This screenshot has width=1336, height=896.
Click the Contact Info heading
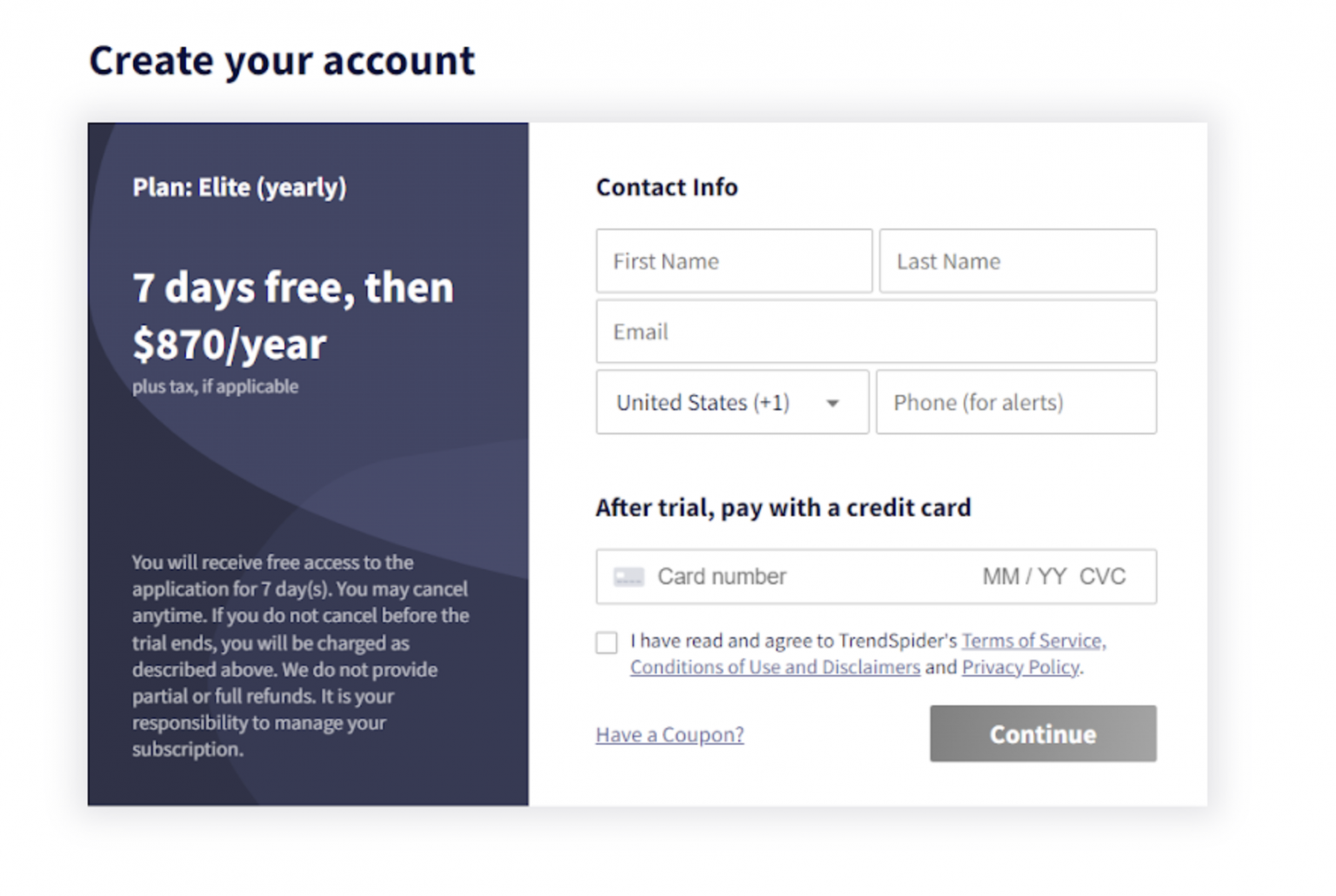666,187
